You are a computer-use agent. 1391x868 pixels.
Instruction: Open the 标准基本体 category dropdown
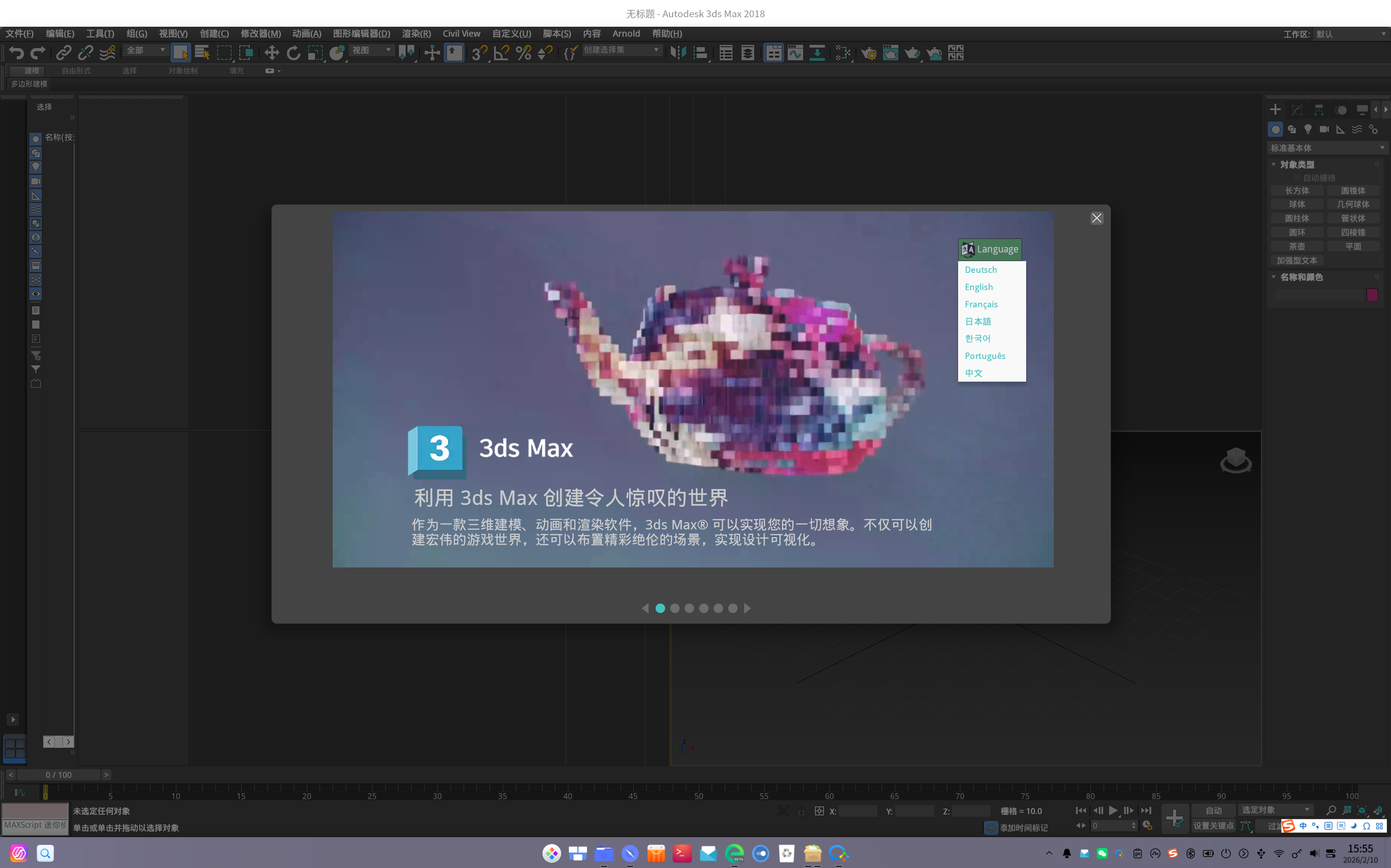[x=1327, y=147]
